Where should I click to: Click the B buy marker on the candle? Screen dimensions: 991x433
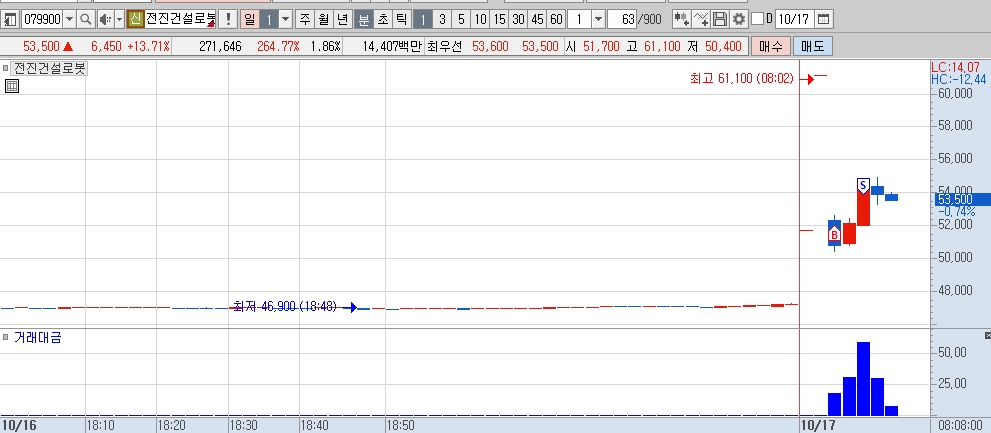click(834, 236)
